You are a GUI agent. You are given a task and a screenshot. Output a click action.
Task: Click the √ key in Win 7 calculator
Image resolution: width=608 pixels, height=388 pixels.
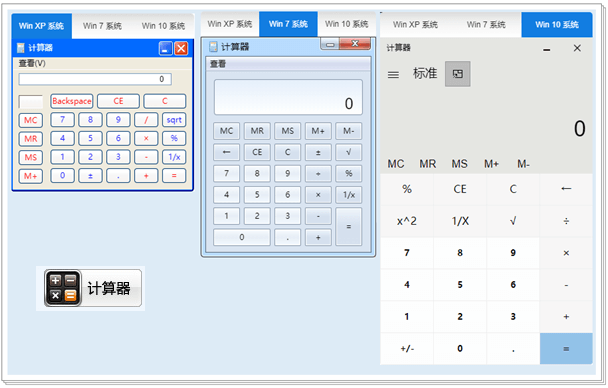349,152
